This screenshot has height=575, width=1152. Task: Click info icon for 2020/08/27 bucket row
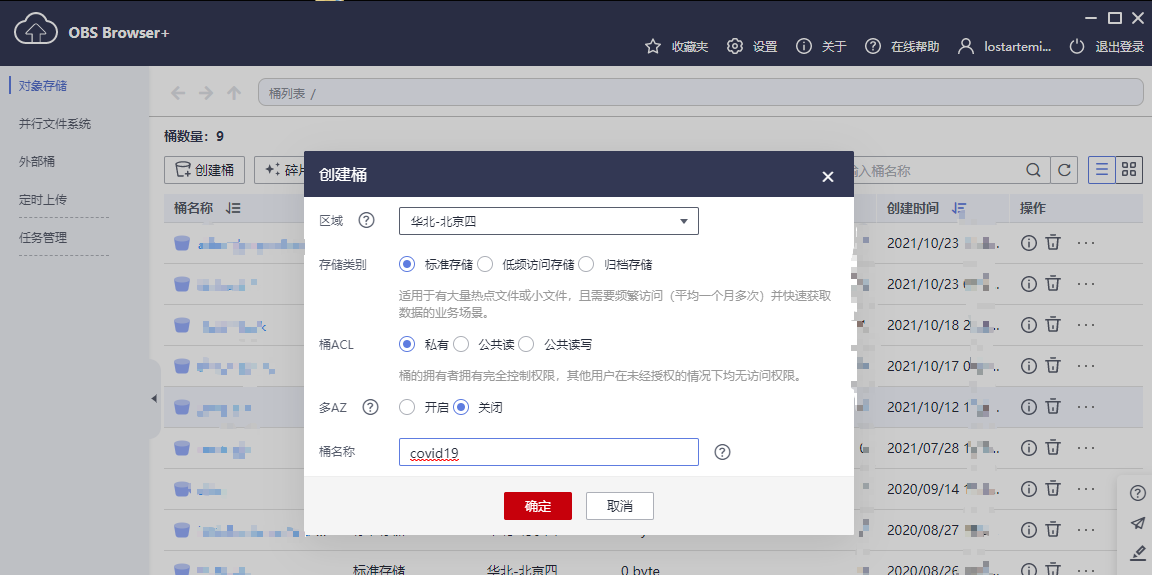tap(1029, 528)
